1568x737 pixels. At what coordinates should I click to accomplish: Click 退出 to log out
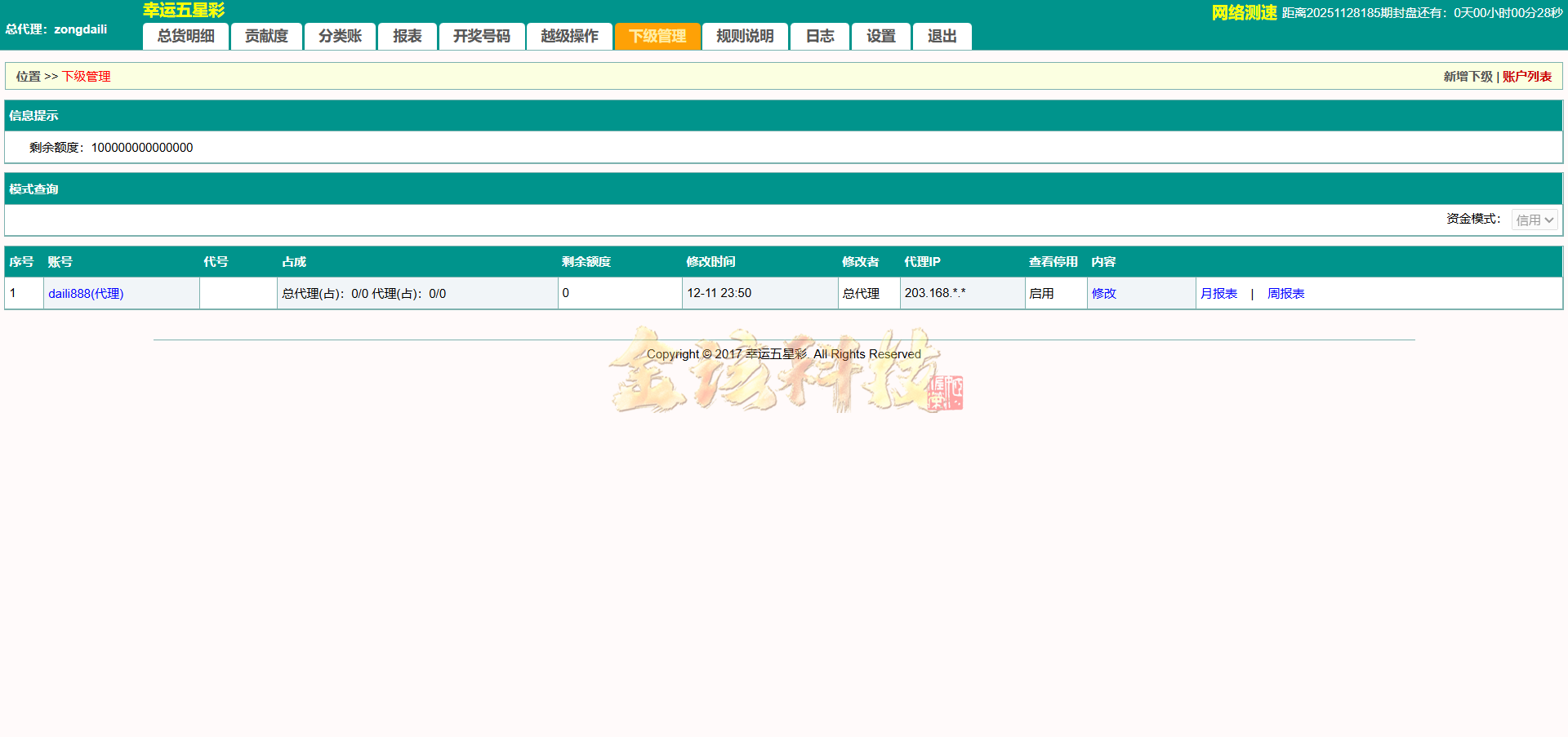(x=942, y=36)
